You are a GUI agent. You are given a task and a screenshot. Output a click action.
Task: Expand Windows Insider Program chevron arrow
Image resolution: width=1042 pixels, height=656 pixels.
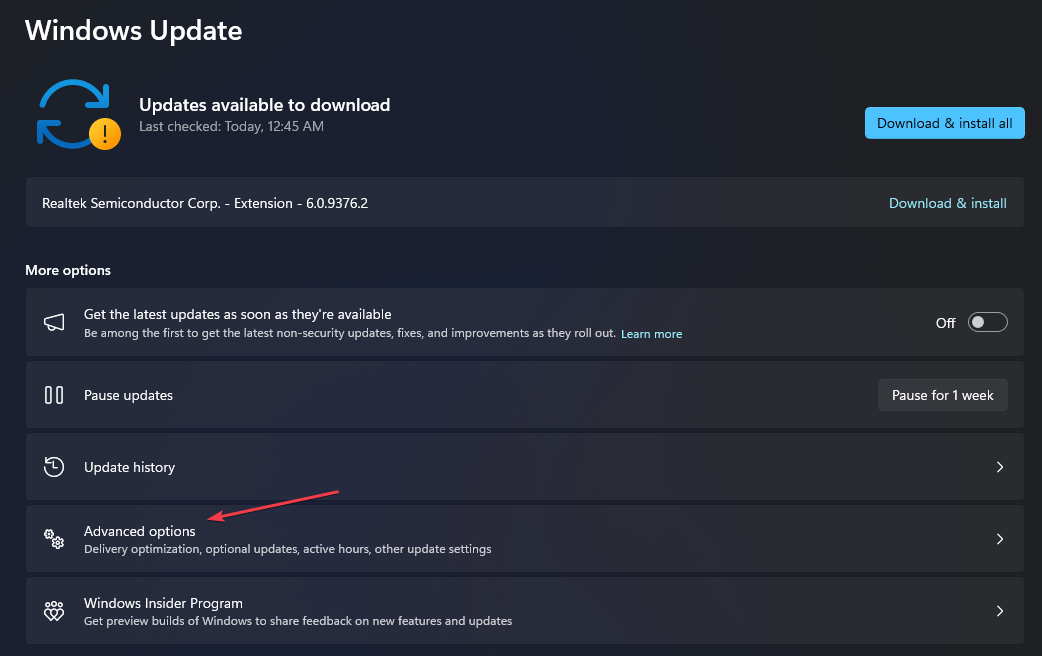point(999,611)
